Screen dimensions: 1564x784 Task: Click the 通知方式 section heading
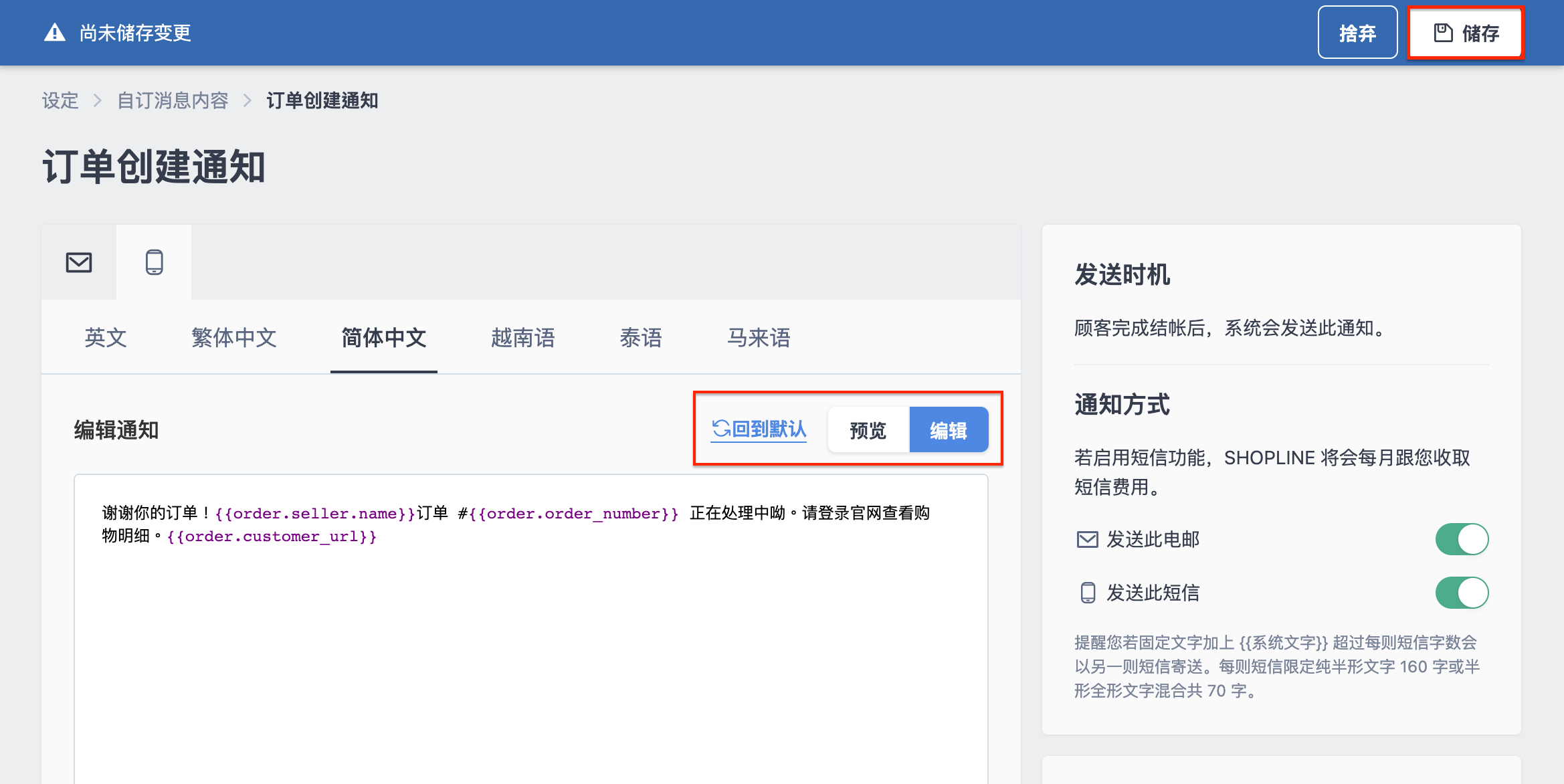tap(1122, 404)
